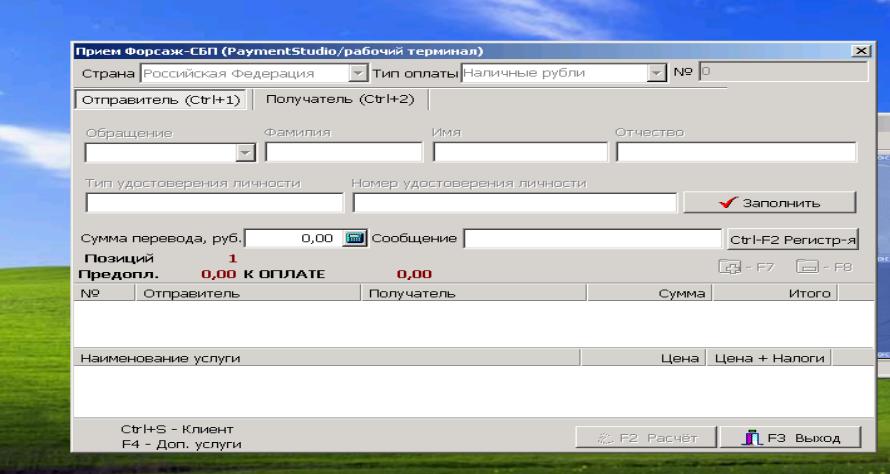The height and width of the screenshot is (474, 890).
Task: Open the Обращение salutation dropdown
Action: [x=245, y=153]
